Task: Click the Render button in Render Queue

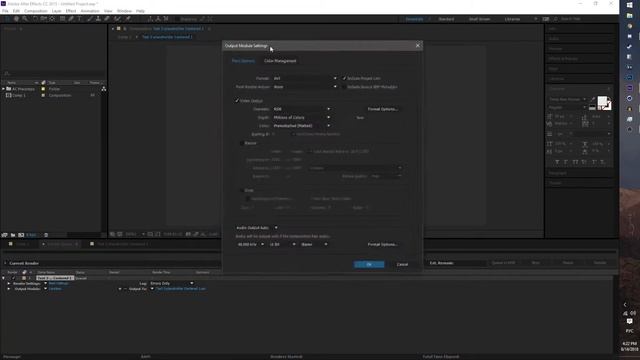Action: 600,262
